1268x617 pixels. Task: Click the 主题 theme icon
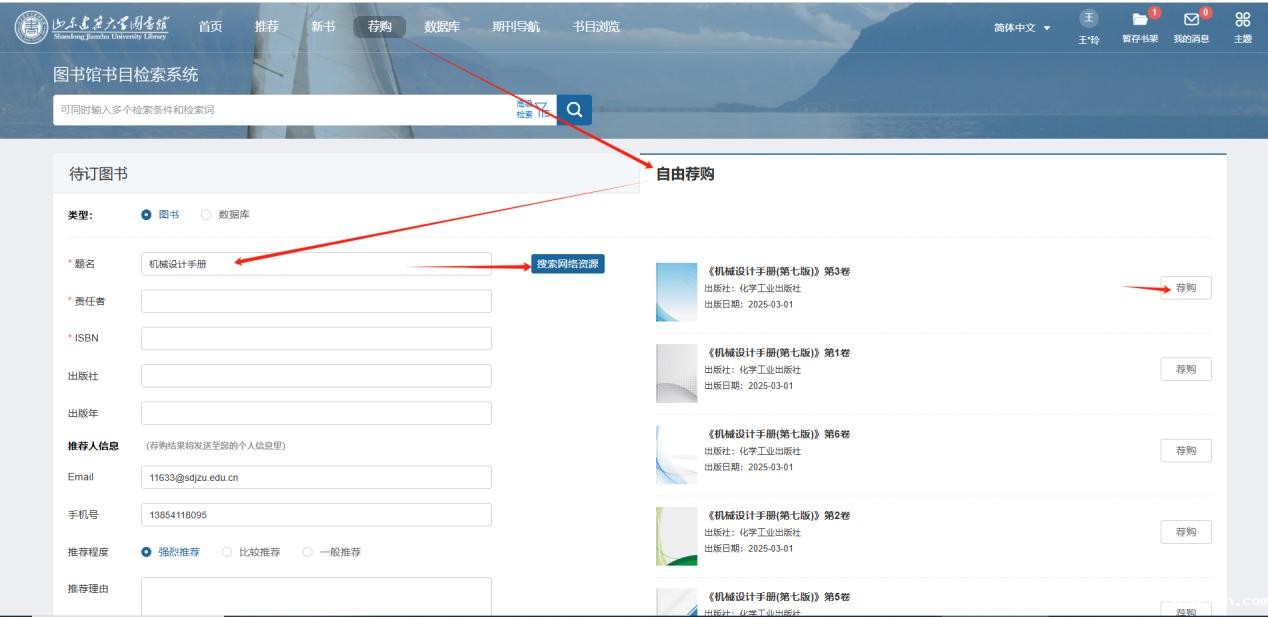pos(1242,20)
